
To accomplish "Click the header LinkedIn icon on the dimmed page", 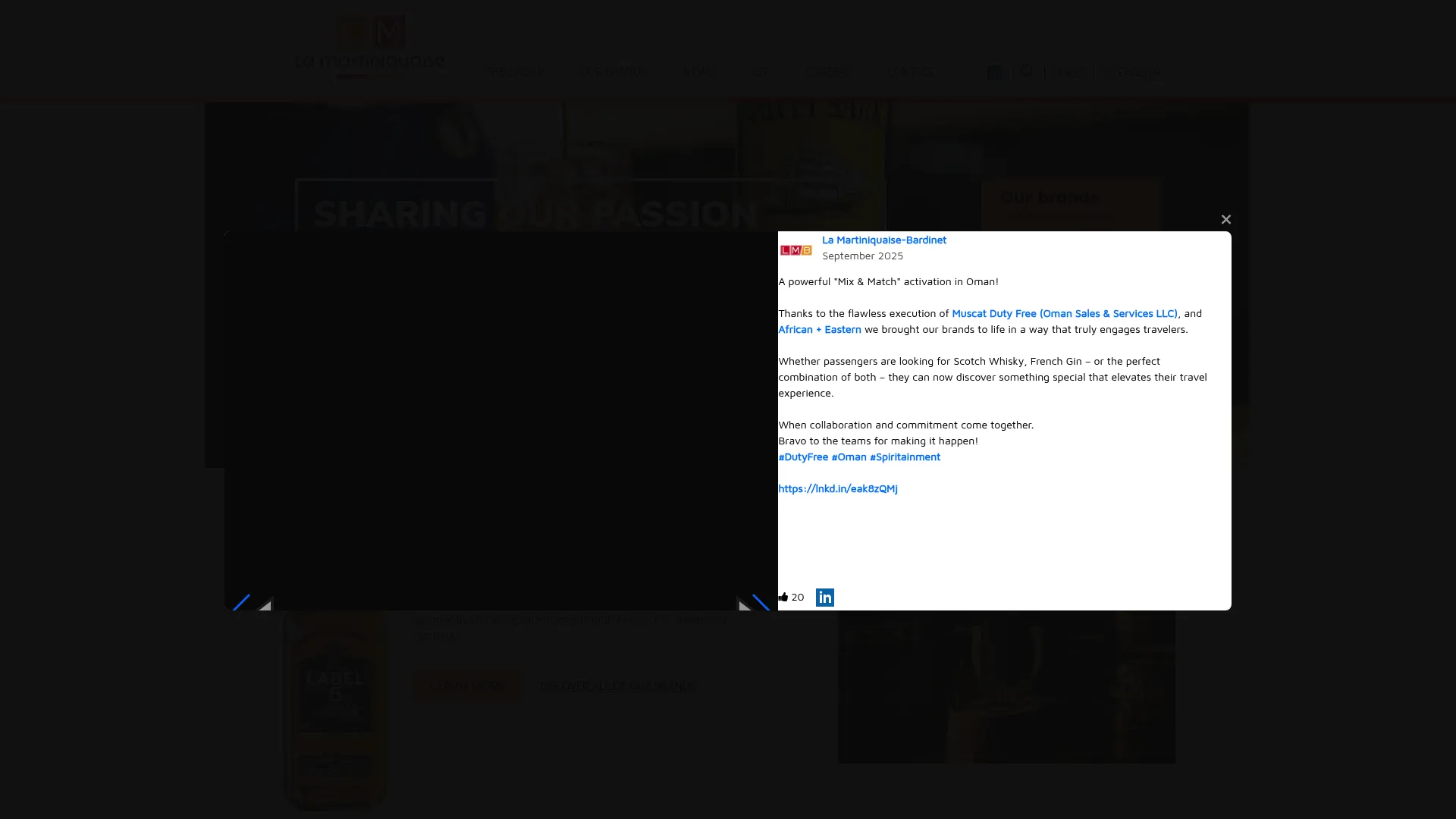I will pos(995,72).
